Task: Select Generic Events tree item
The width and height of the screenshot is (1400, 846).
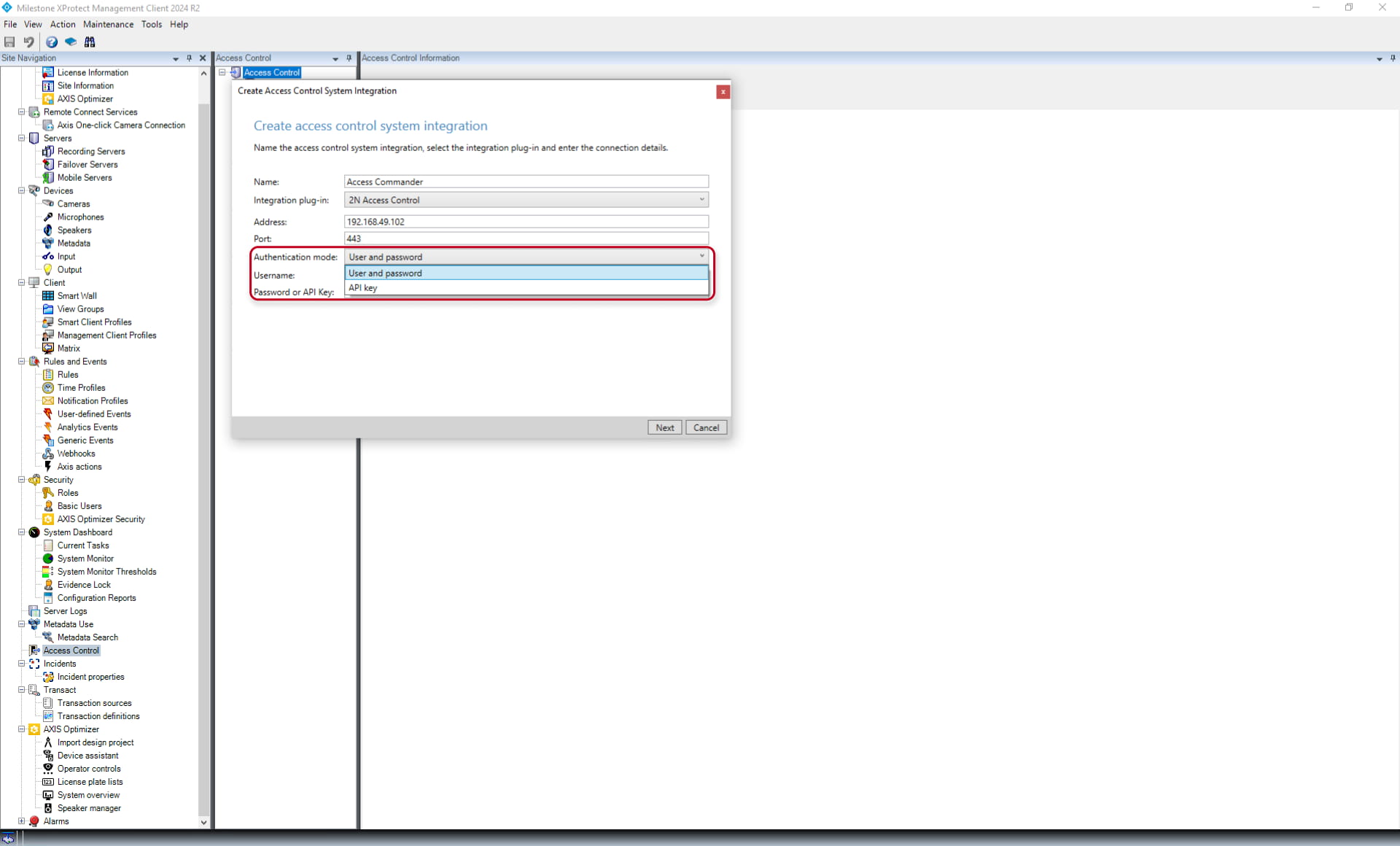Action: tap(85, 440)
